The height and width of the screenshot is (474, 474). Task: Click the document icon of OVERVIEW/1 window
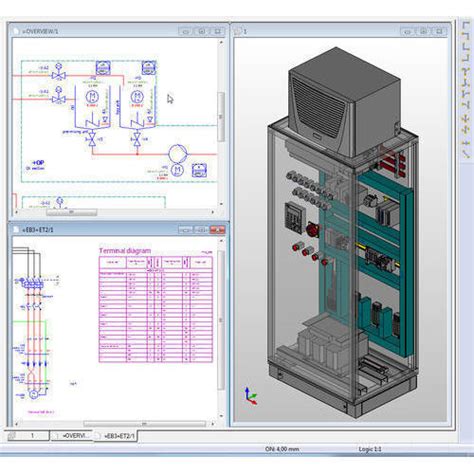tap(16, 31)
